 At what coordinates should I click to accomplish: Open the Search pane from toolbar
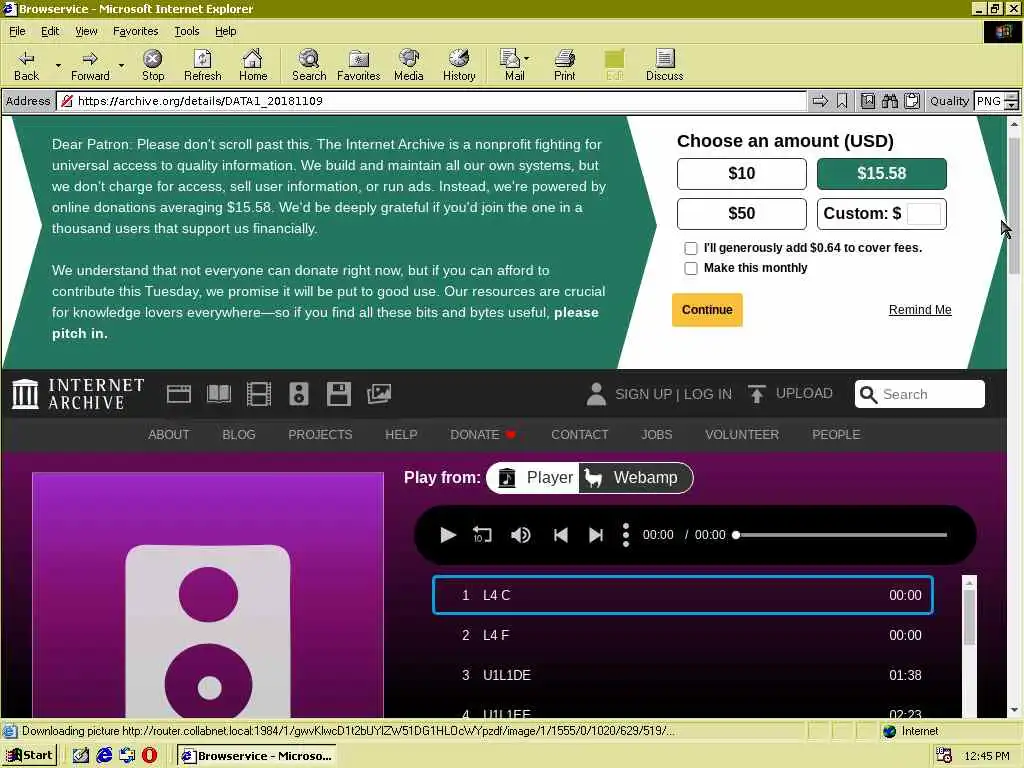tap(309, 65)
